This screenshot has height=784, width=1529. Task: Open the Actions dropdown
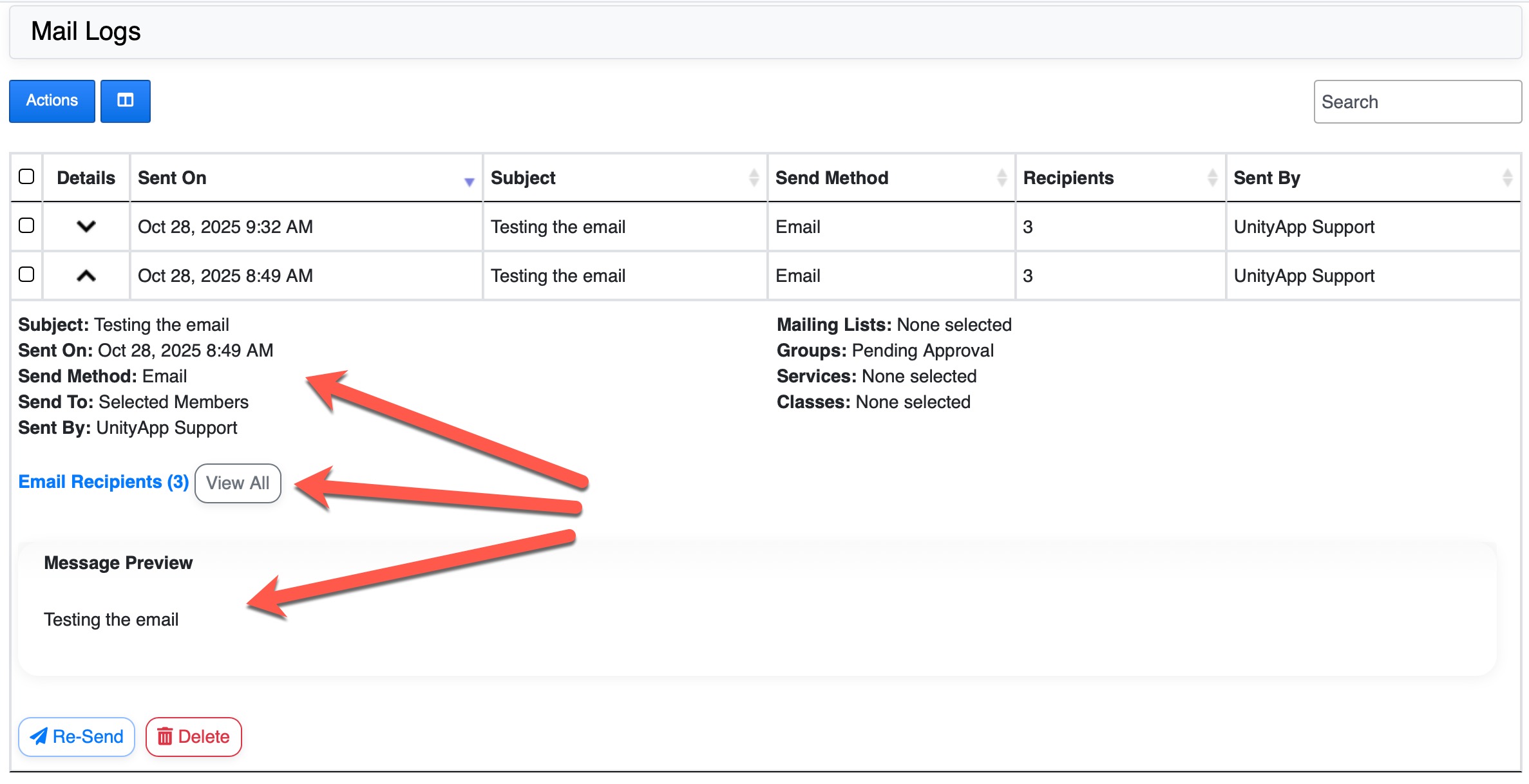tap(52, 101)
